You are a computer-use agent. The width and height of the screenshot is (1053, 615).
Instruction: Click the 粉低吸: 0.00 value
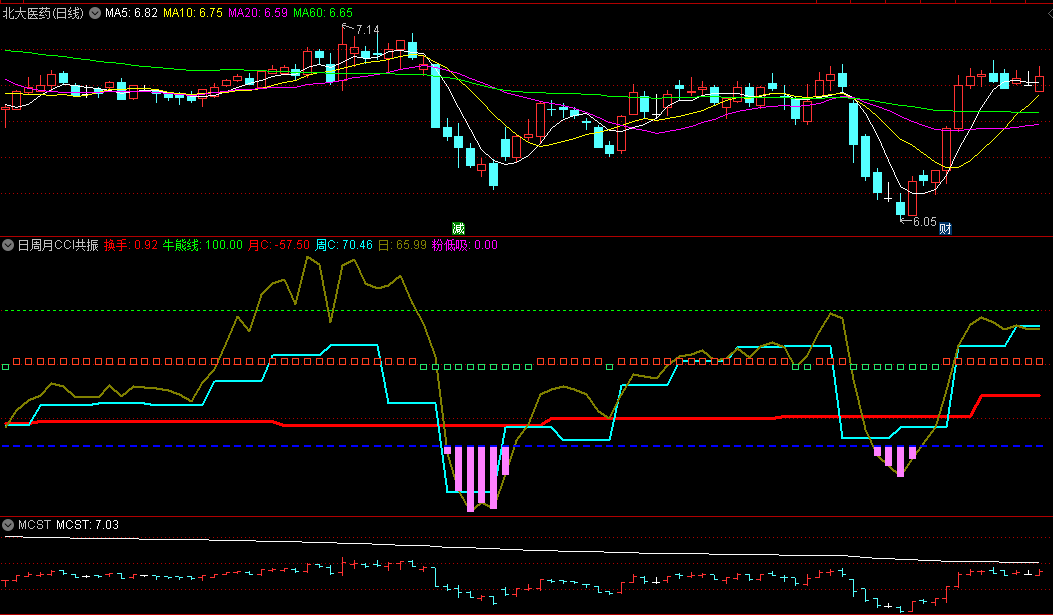(x=465, y=245)
